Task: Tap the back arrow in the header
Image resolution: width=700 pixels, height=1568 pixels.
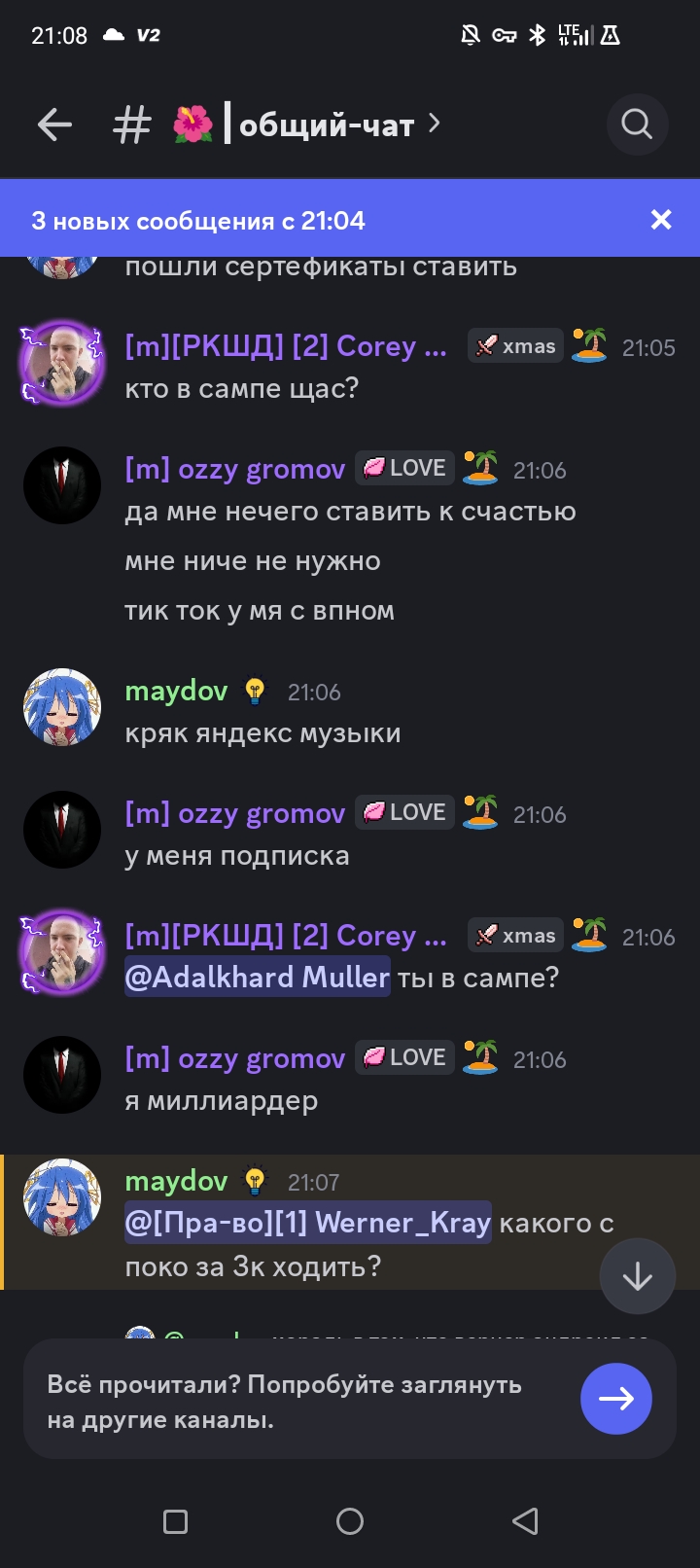Action: (54, 125)
